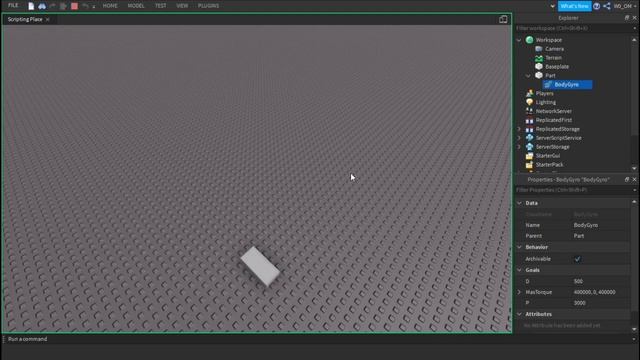The width and height of the screenshot is (640, 360).
Task: Click the ReplicatedStorage icon
Action: [x=529, y=129]
